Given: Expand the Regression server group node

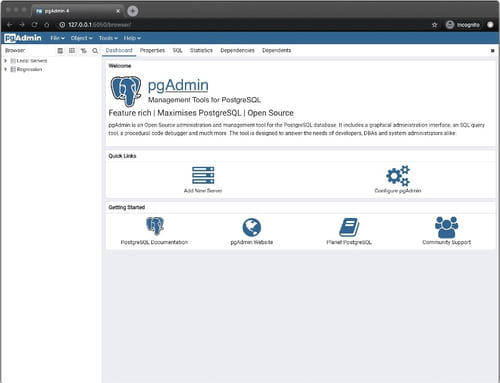Looking at the screenshot, I should pyautogui.click(x=6, y=69).
